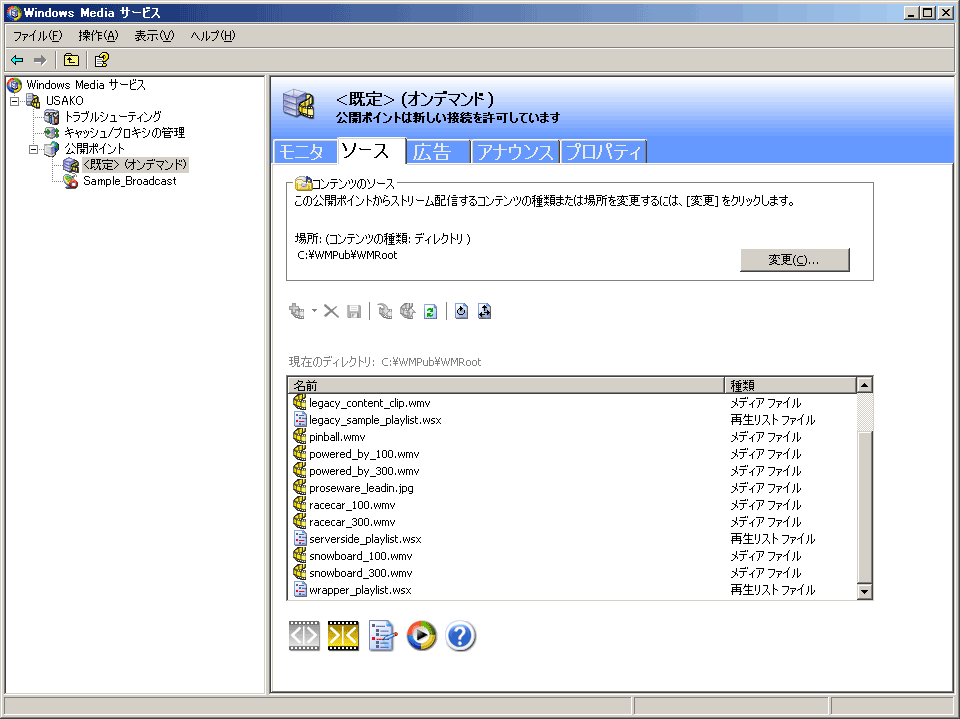Viewport: 960px width, 719px height.
Task: Select racecar_300.wmv file
Action: pyautogui.click(x=352, y=522)
